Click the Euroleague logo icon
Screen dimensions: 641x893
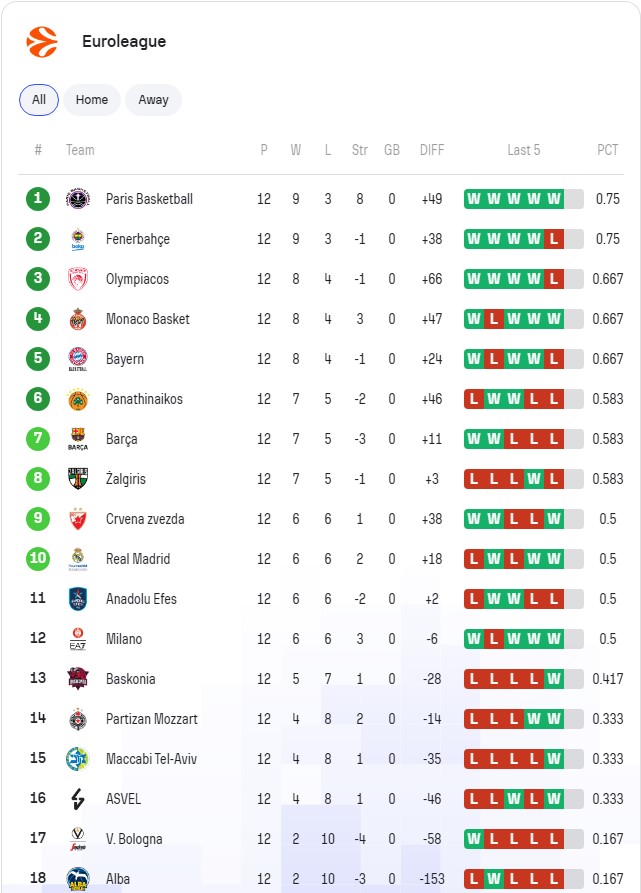[42, 42]
